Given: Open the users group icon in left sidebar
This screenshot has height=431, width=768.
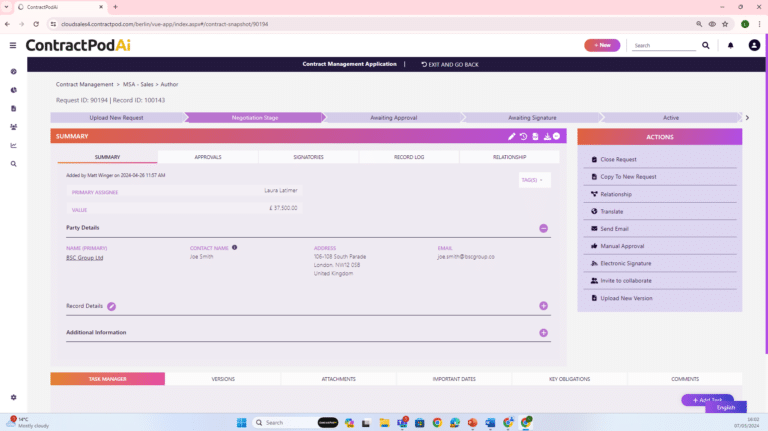Looking at the screenshot, I should tap(13, 127).
